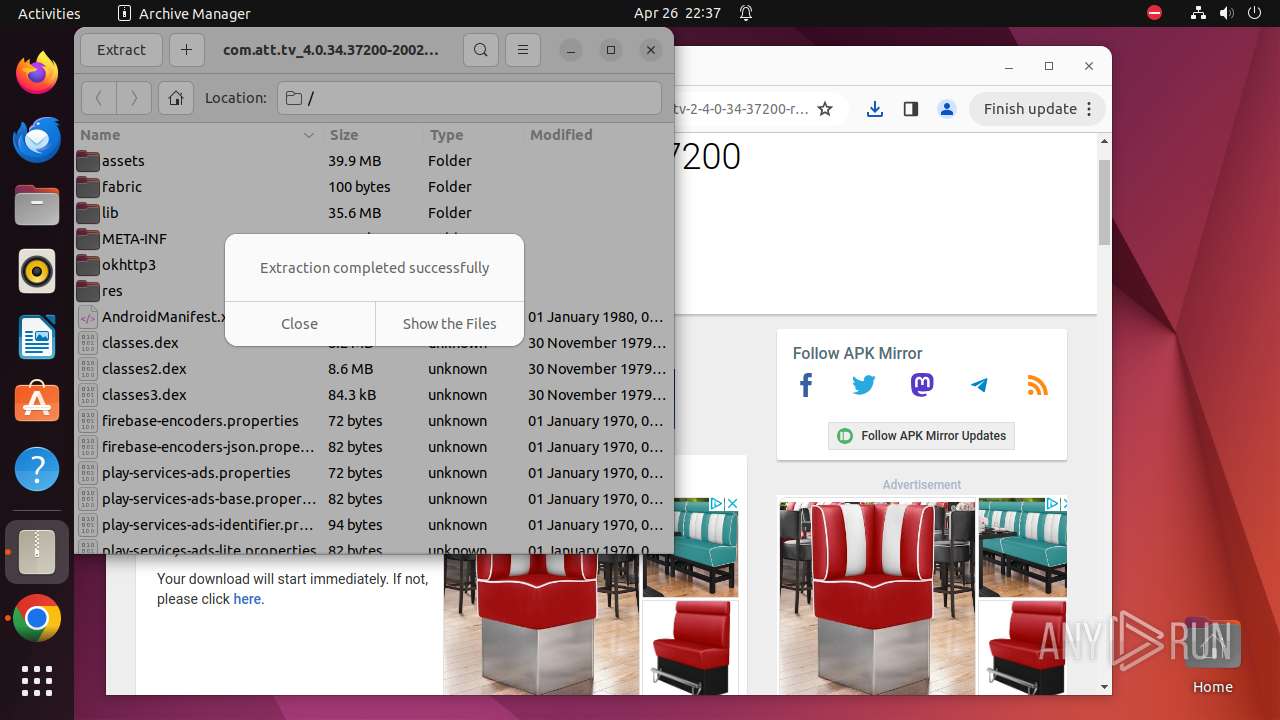Sort by the Size column header
Image resolution: width=1280 pixels, height=720 pixels.
pyautogui.click(x=372, y=135)
